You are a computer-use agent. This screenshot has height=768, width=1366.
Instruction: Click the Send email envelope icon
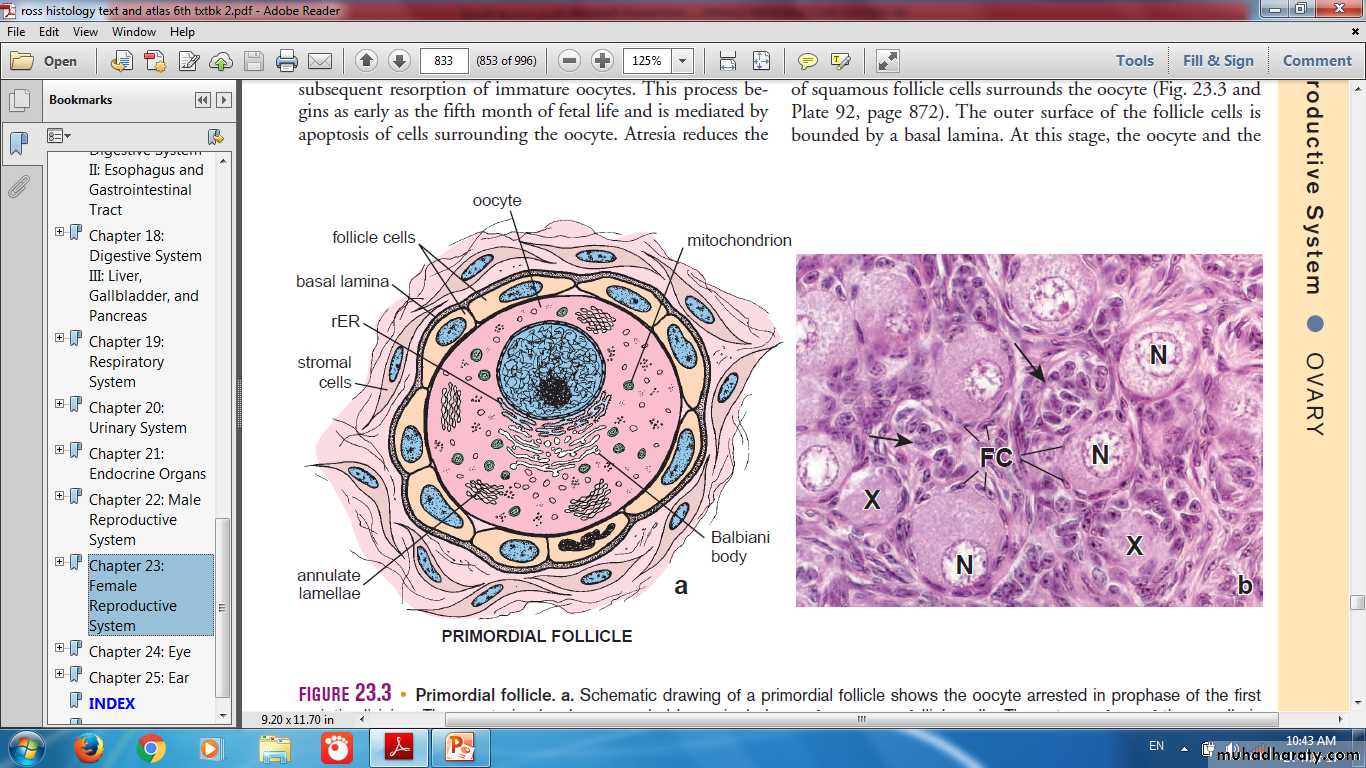(320, 61)
